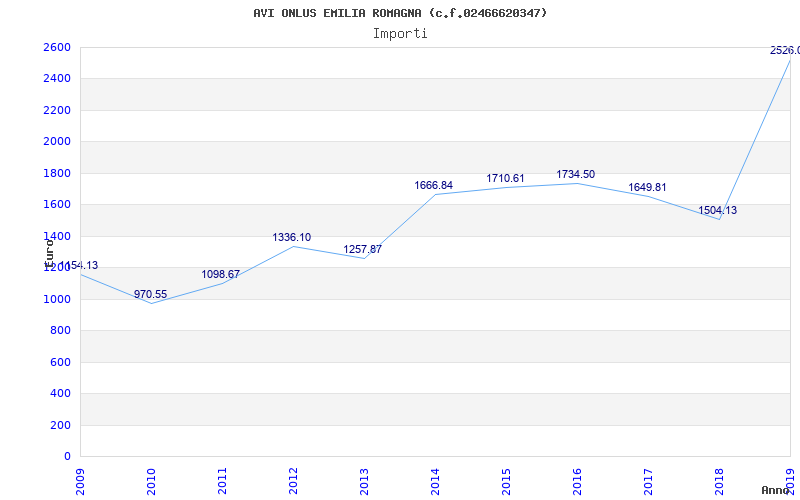800x500 pixels.
Task: Click the 1600 y-axis tick label
Action: pos(57,205)
